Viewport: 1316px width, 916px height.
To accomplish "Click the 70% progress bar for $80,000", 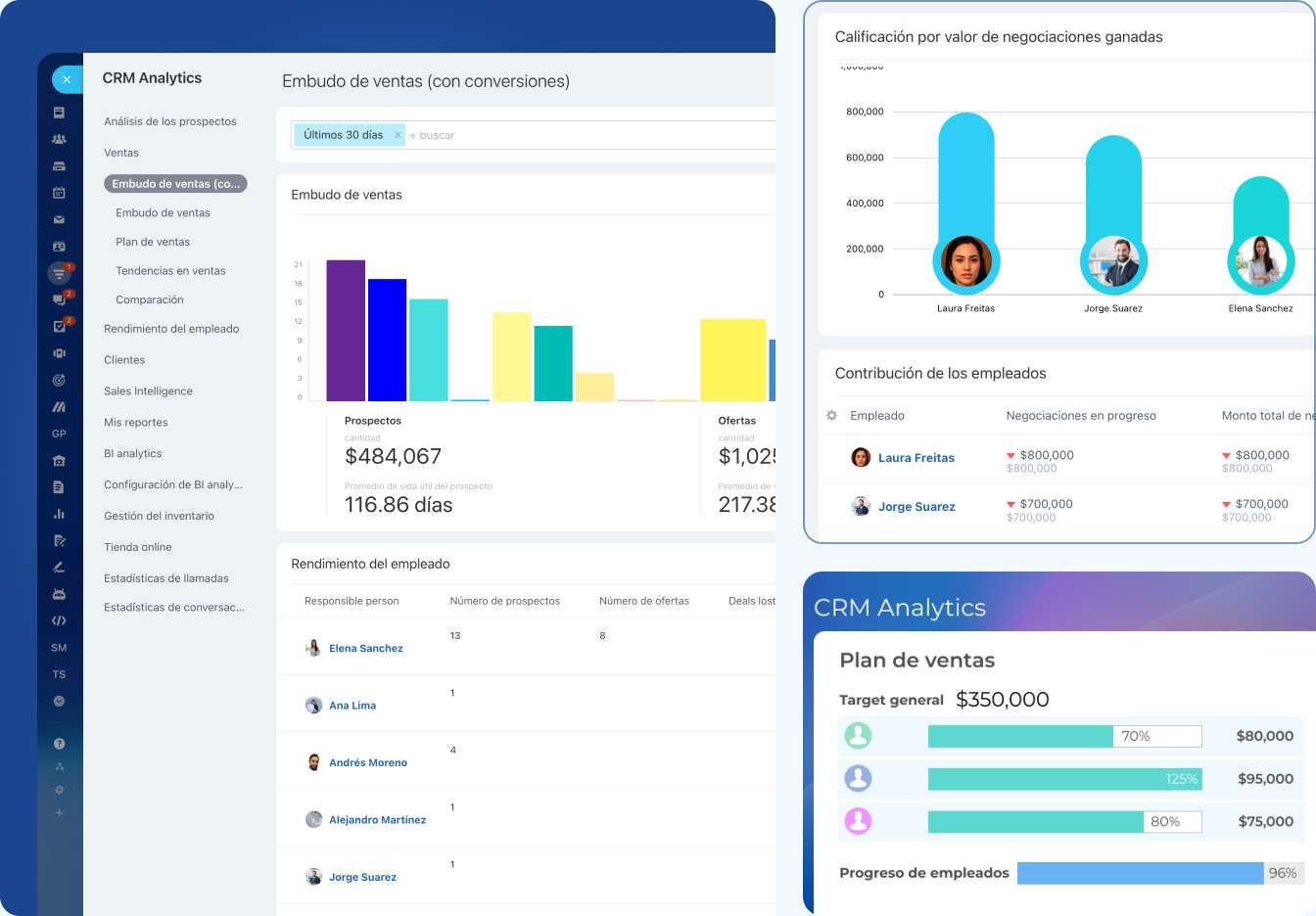I will 1065,736.
